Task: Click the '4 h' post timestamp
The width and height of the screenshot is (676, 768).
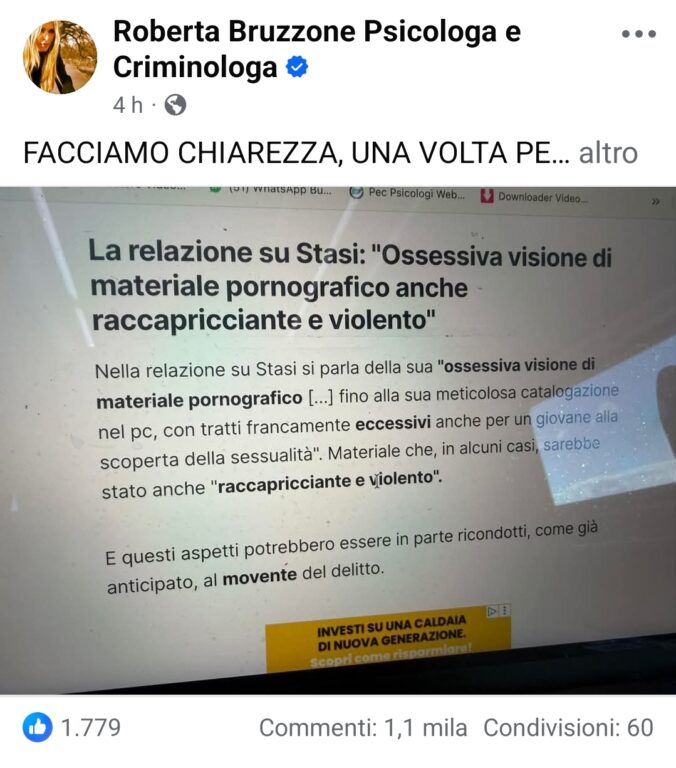Action: [x=128, y=105]
